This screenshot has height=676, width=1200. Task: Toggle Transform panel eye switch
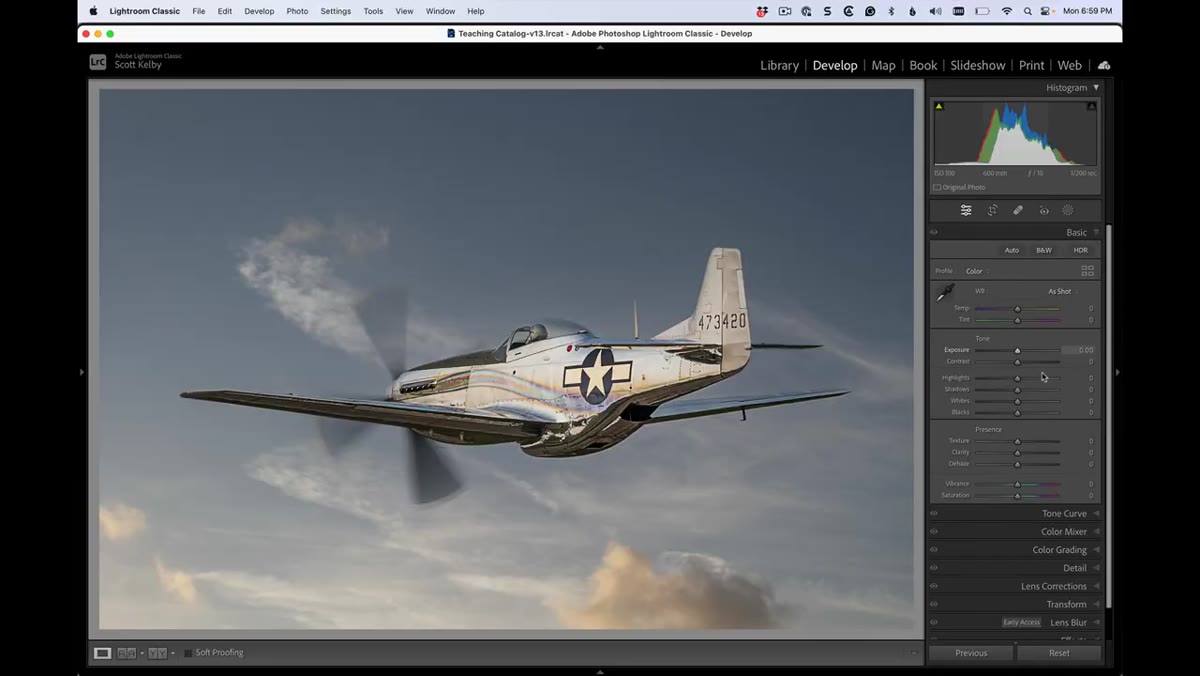pyautogui.click(x=934, y=604)
